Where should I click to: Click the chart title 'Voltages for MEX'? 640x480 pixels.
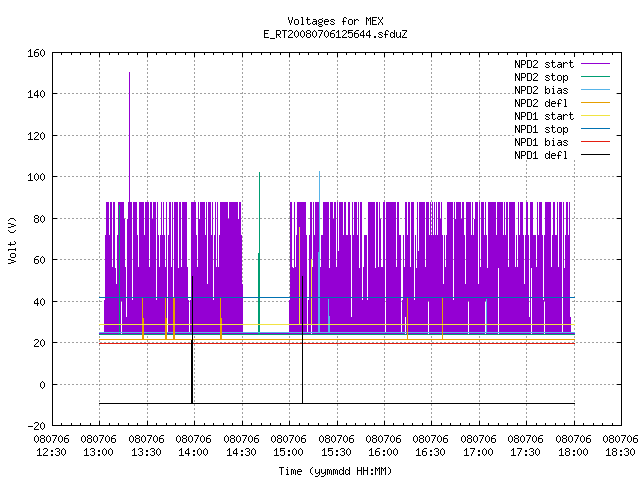(x=335, y=21)
